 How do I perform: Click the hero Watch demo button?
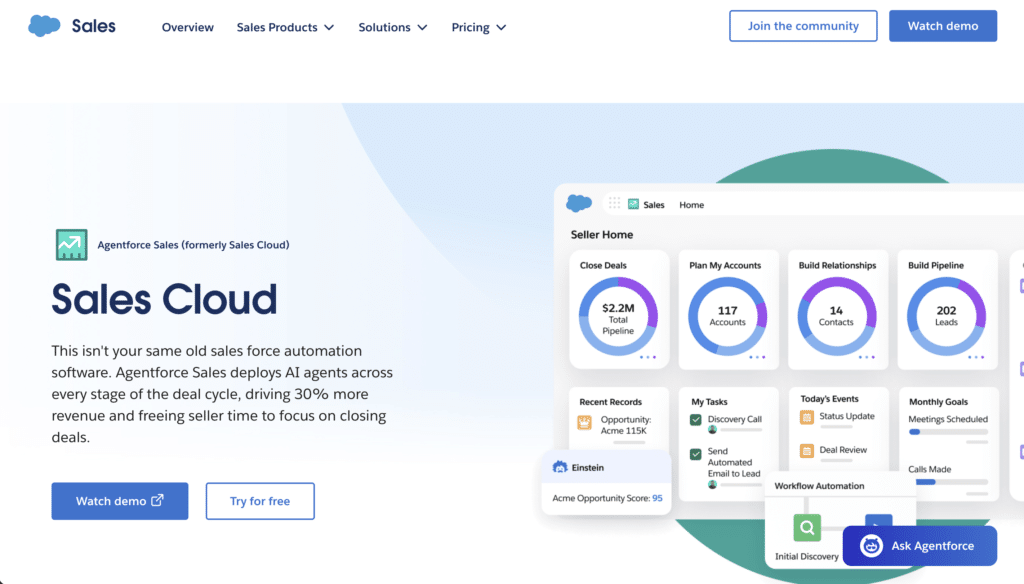[120, 501]
